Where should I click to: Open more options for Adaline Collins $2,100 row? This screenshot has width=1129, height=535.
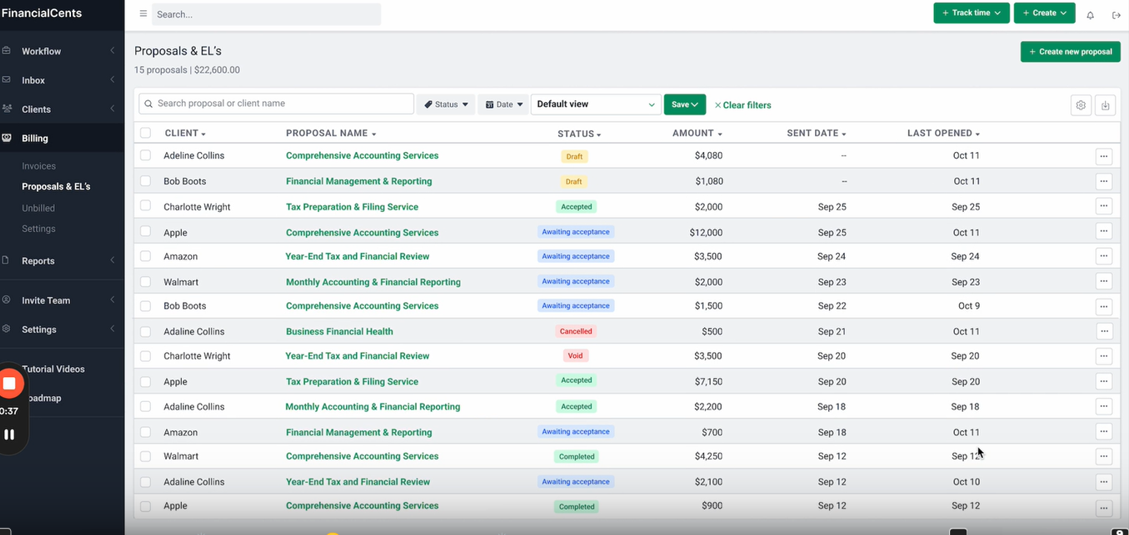tap(1104, 482)
